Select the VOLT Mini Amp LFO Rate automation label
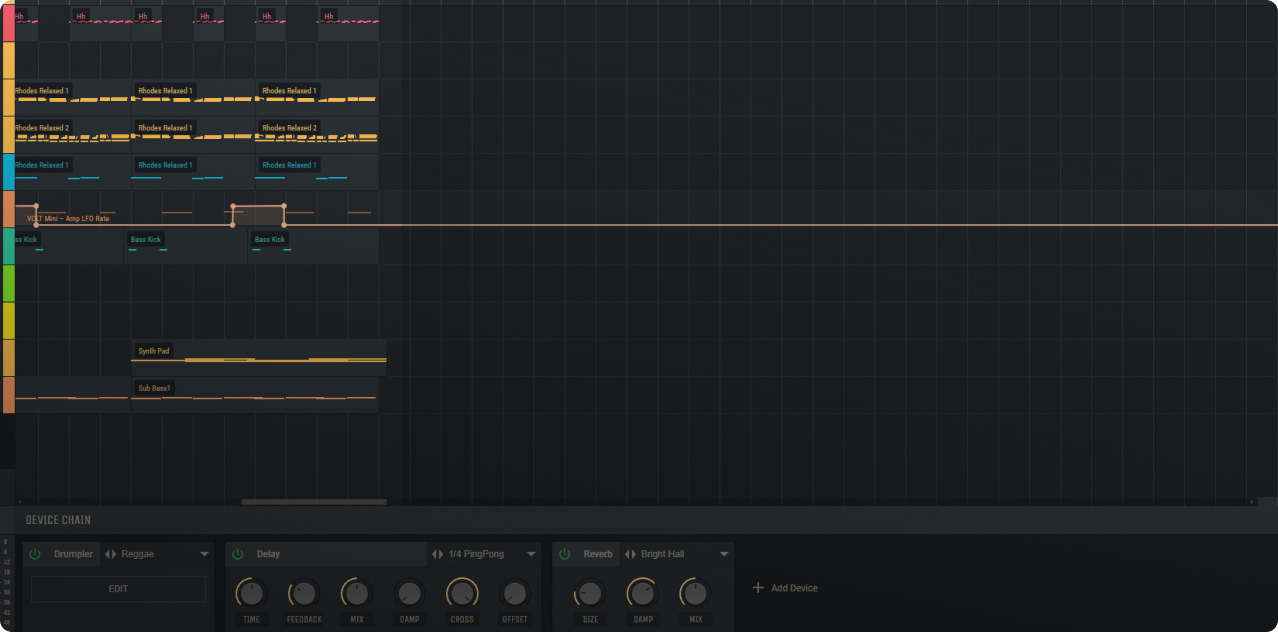 [x=68, y=218]
